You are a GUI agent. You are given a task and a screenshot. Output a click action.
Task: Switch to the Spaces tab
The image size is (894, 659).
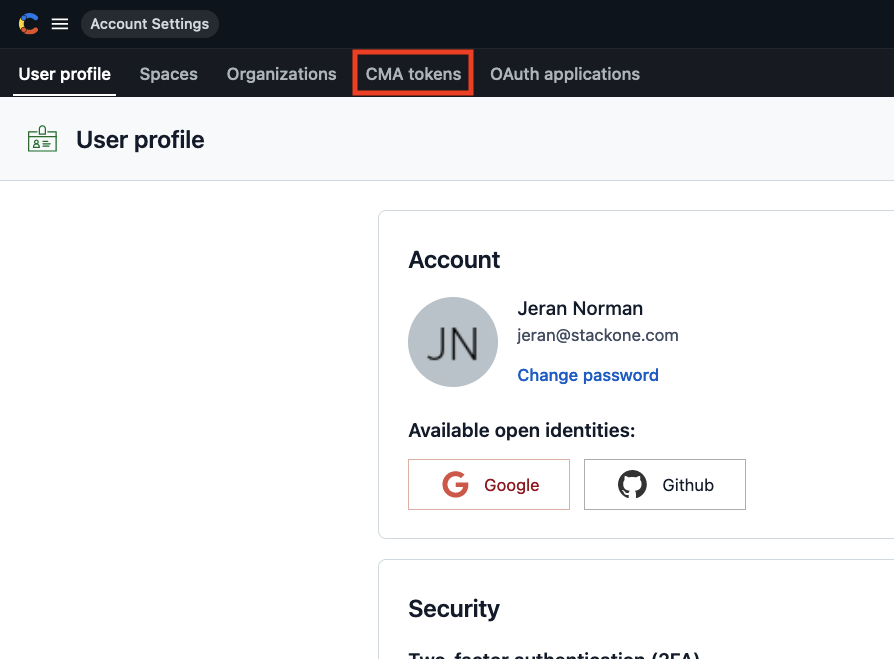(169, 74)
